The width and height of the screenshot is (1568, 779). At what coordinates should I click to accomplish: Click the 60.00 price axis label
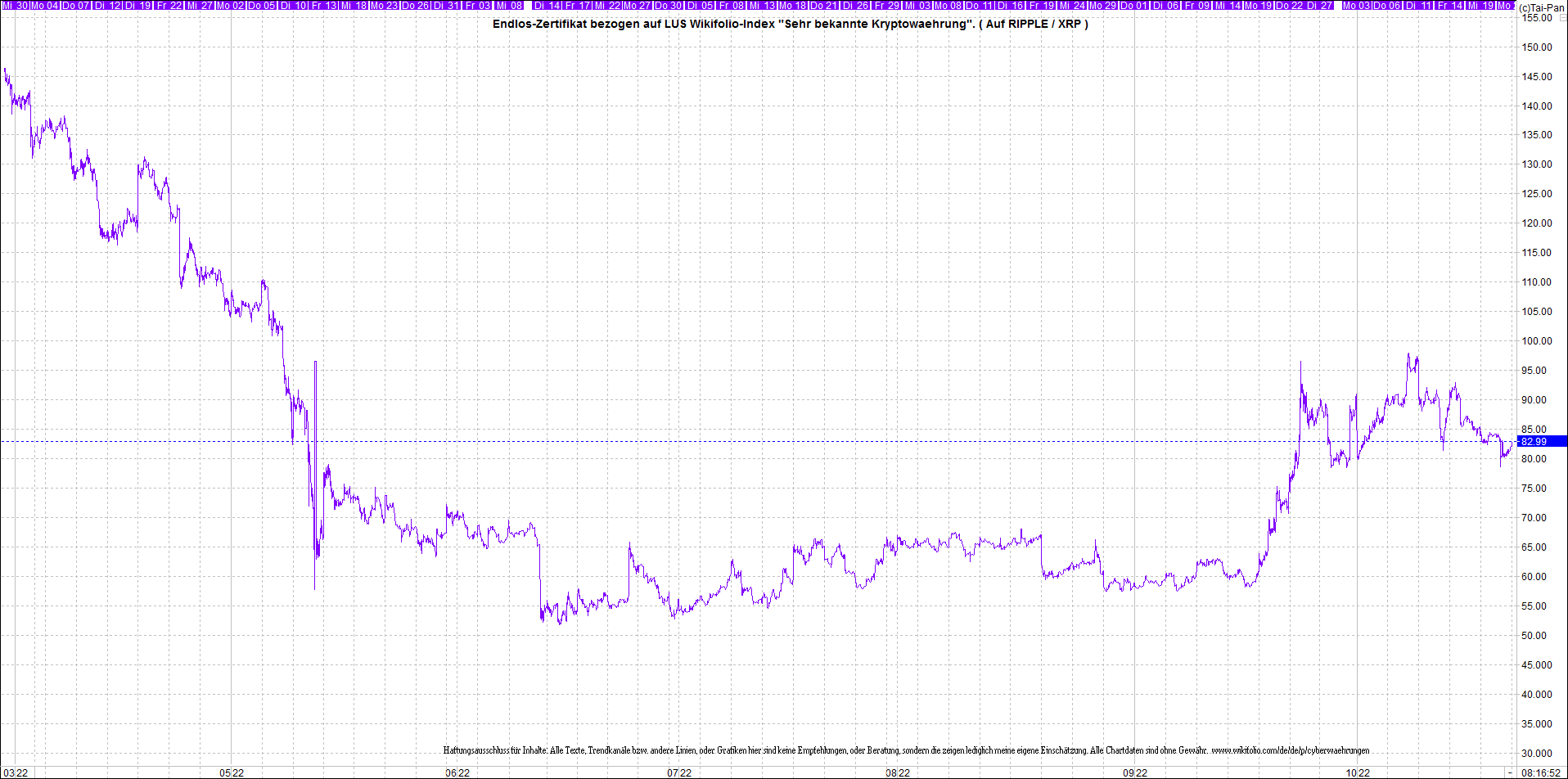coord(1534,577)
